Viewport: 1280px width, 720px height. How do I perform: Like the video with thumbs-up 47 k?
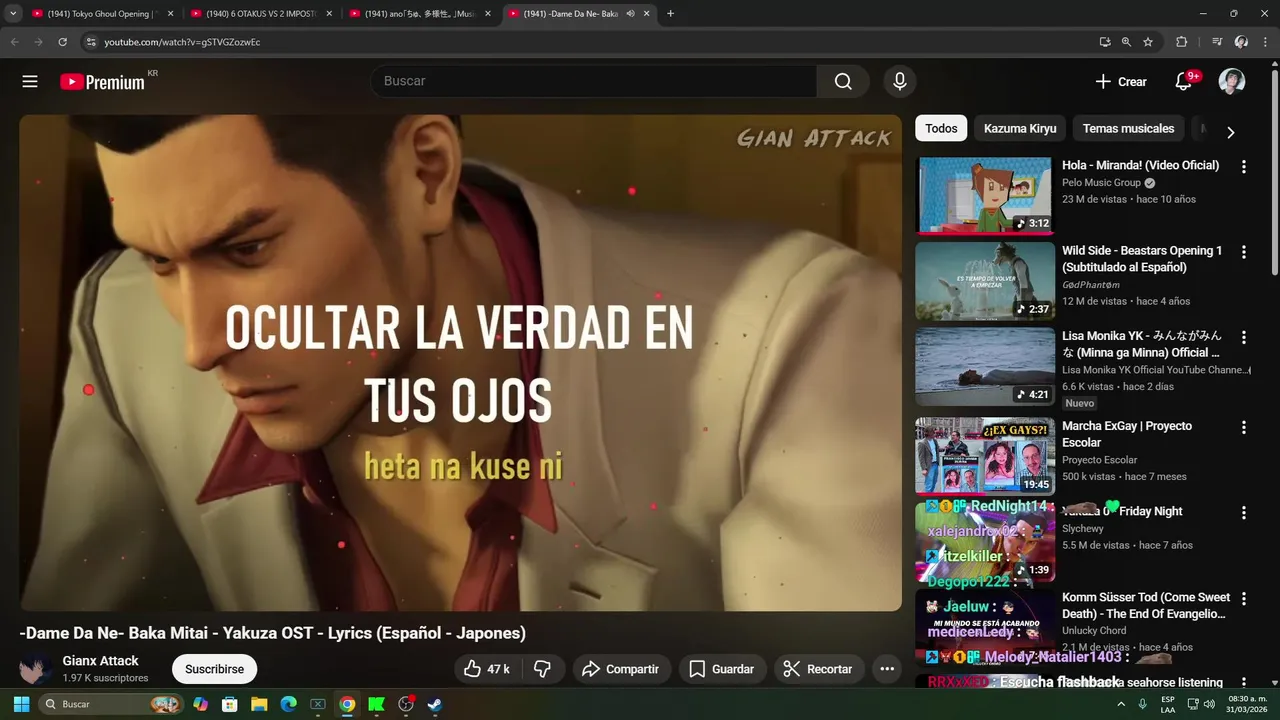[x=487, y=669]
